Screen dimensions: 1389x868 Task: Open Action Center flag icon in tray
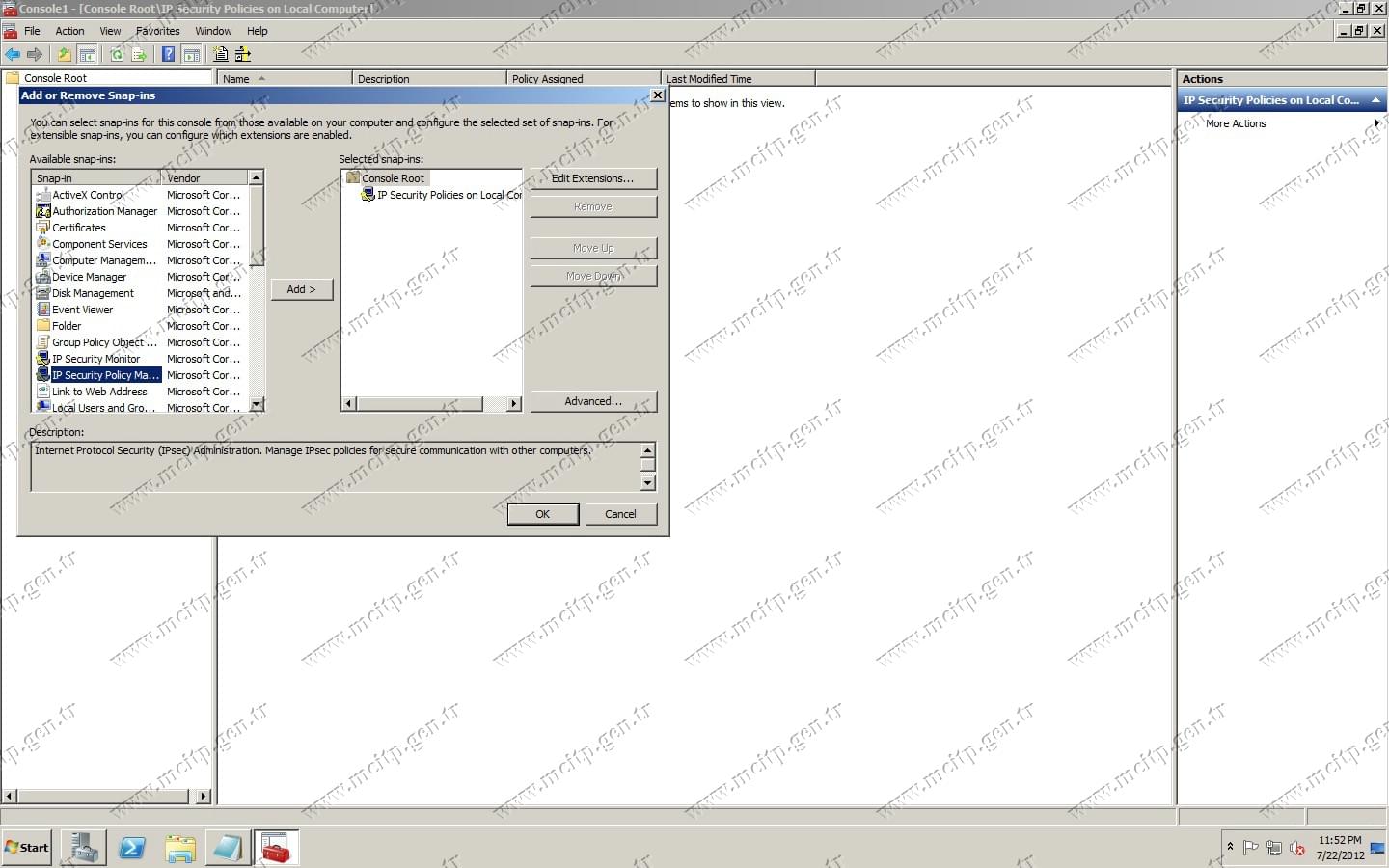pyautogui.click(x=1251, y=849)
